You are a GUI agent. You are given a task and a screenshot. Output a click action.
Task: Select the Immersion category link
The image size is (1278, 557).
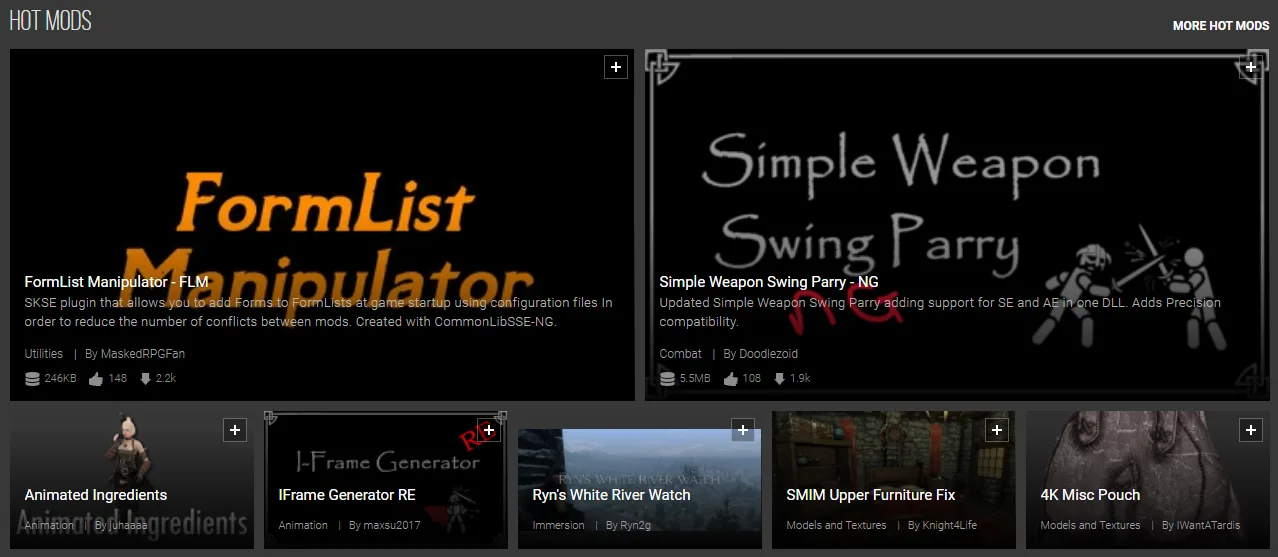coord(559,525)
